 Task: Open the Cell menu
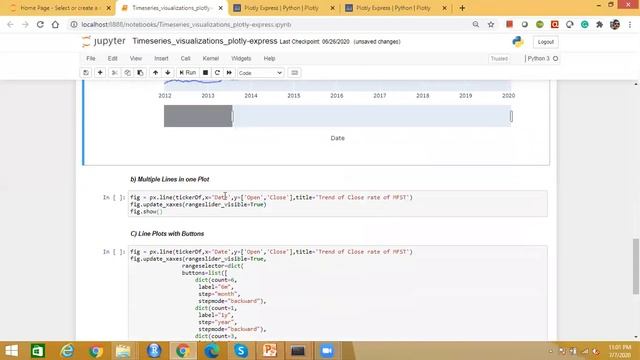tap(185, 58)
